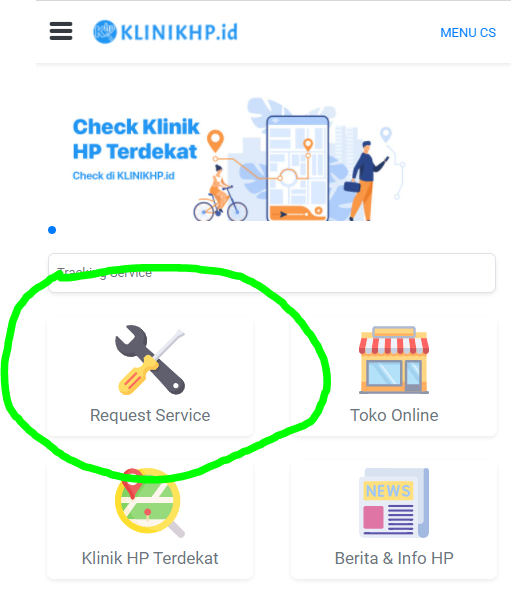Focus the Tracking Service input field
Image resolution: width=511 pixels, height=594 pixels.
coord(272,273)
